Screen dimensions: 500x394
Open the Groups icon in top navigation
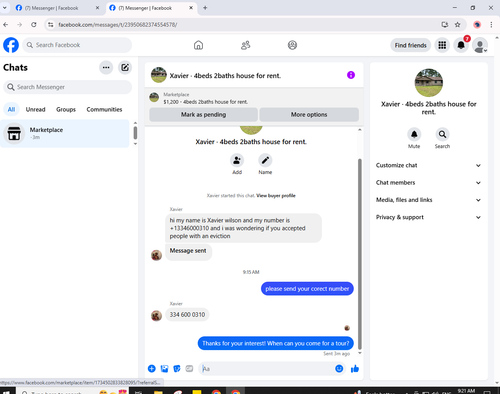292,45
